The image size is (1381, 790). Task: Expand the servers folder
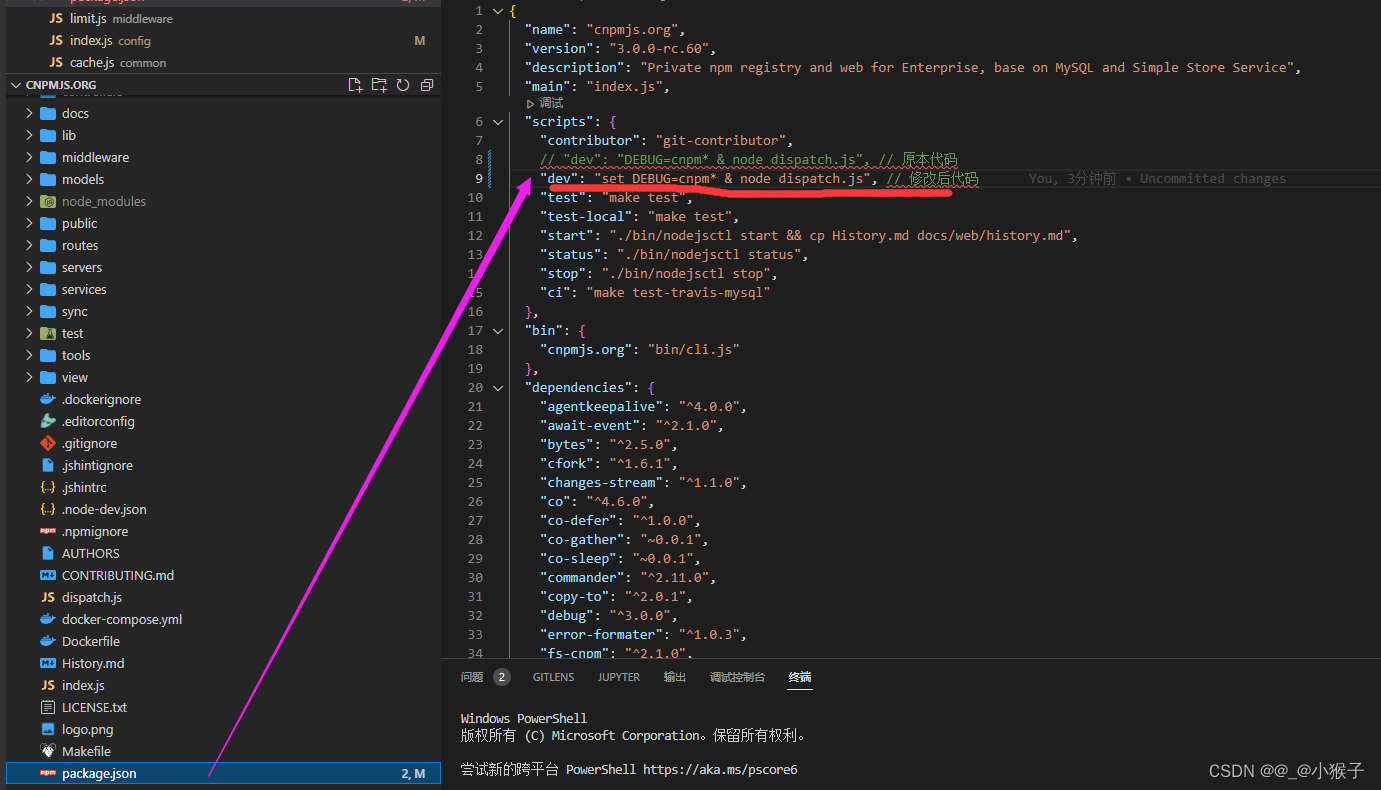(x=30, y=267)
